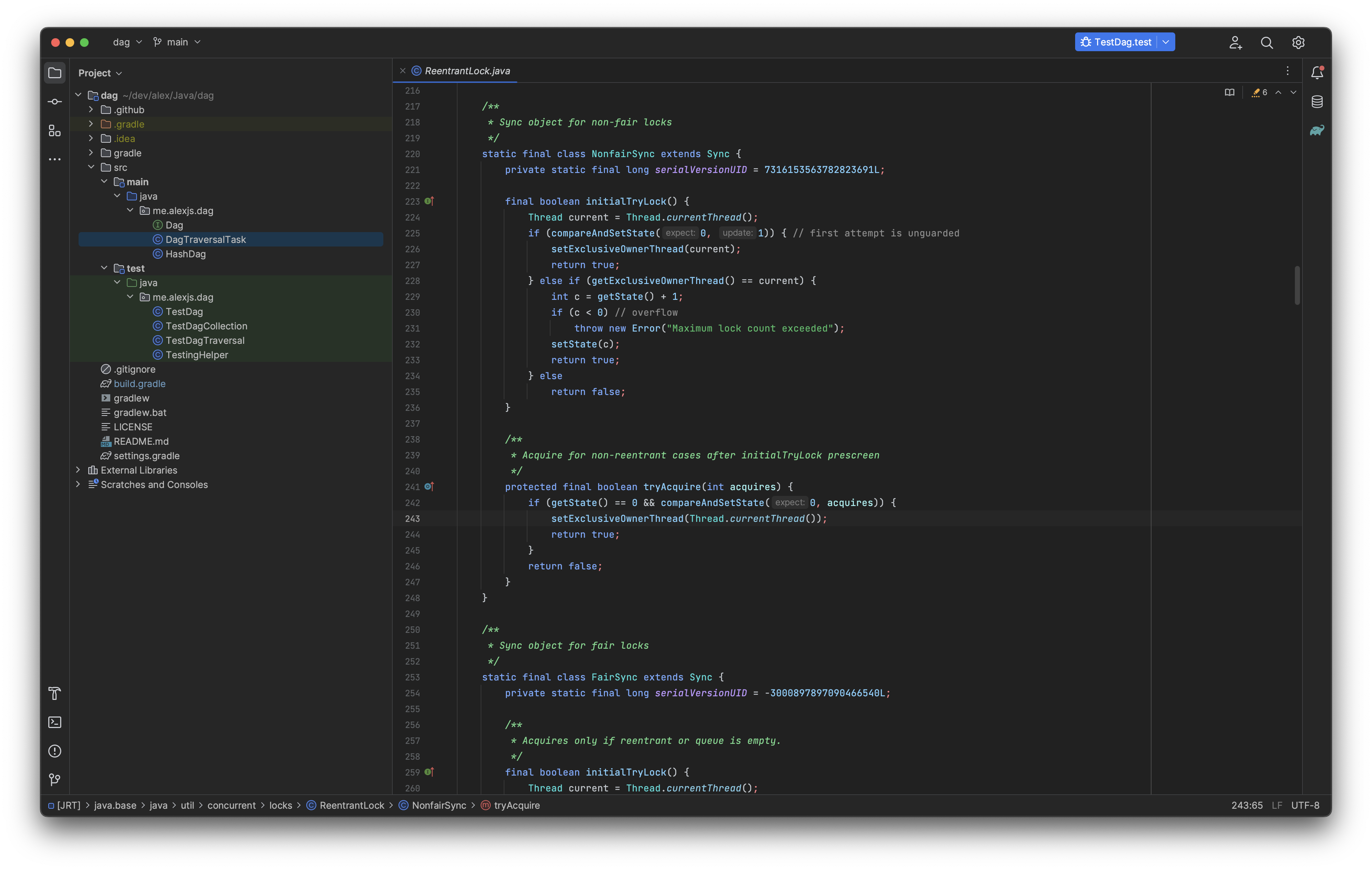Show the Problems tool window

tap(55, 751)
